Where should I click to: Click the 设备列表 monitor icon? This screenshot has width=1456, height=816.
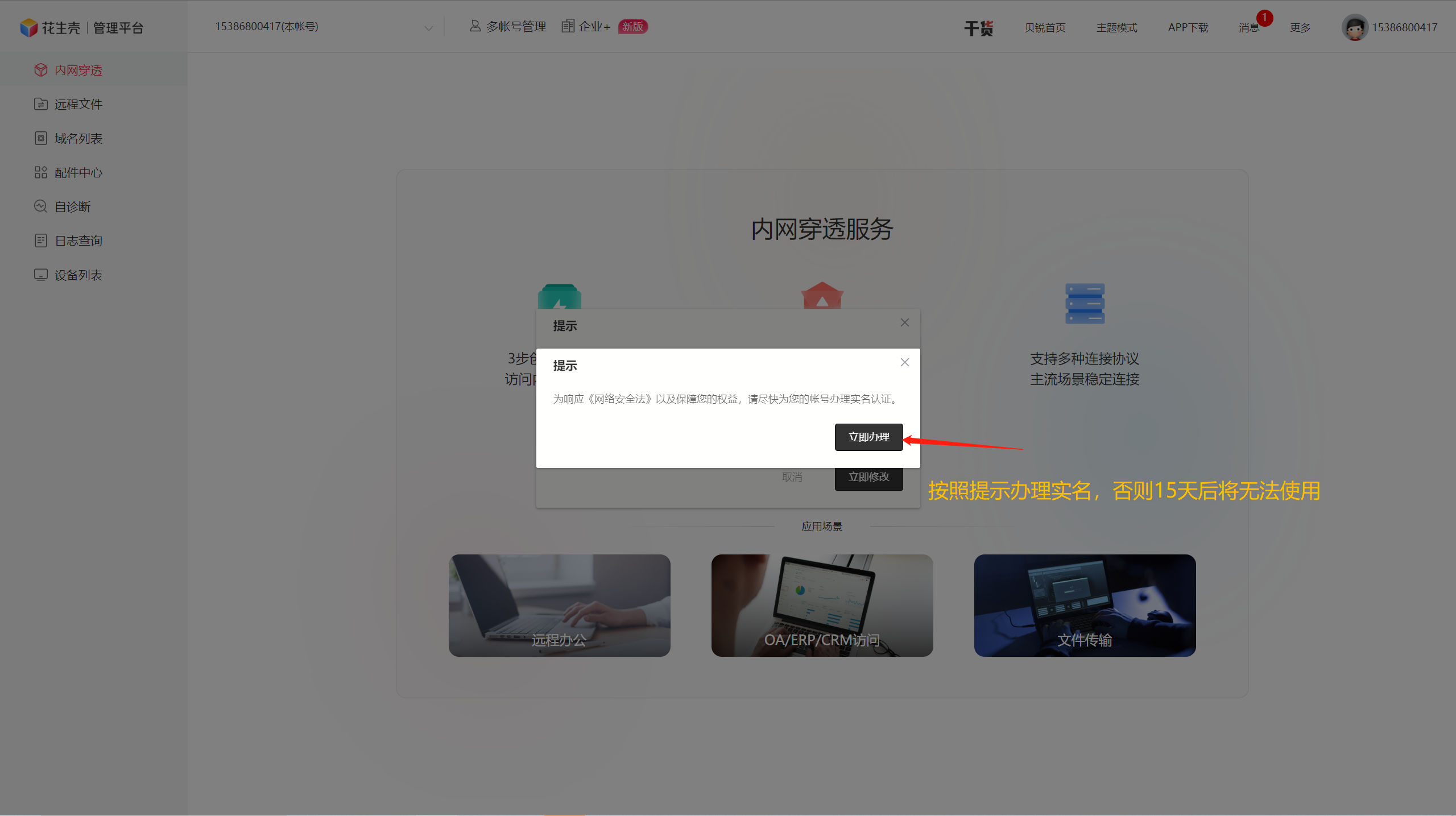(x=40, y=275)
